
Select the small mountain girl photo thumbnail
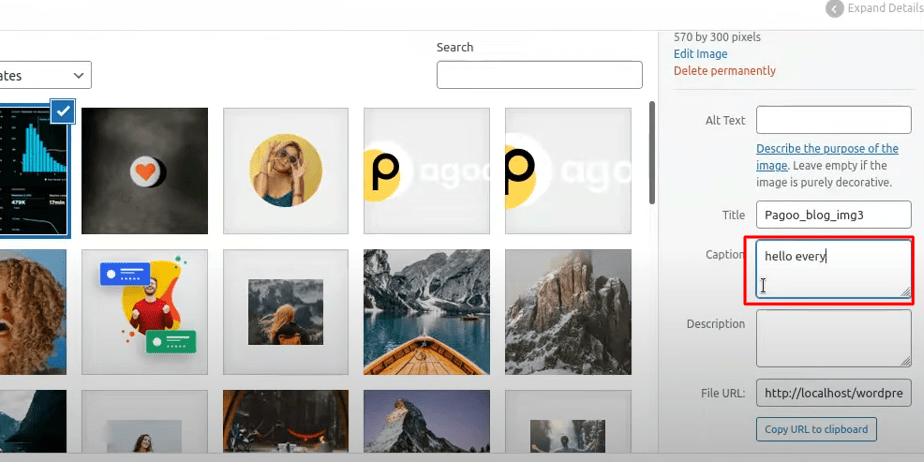[x=286, y=312]
